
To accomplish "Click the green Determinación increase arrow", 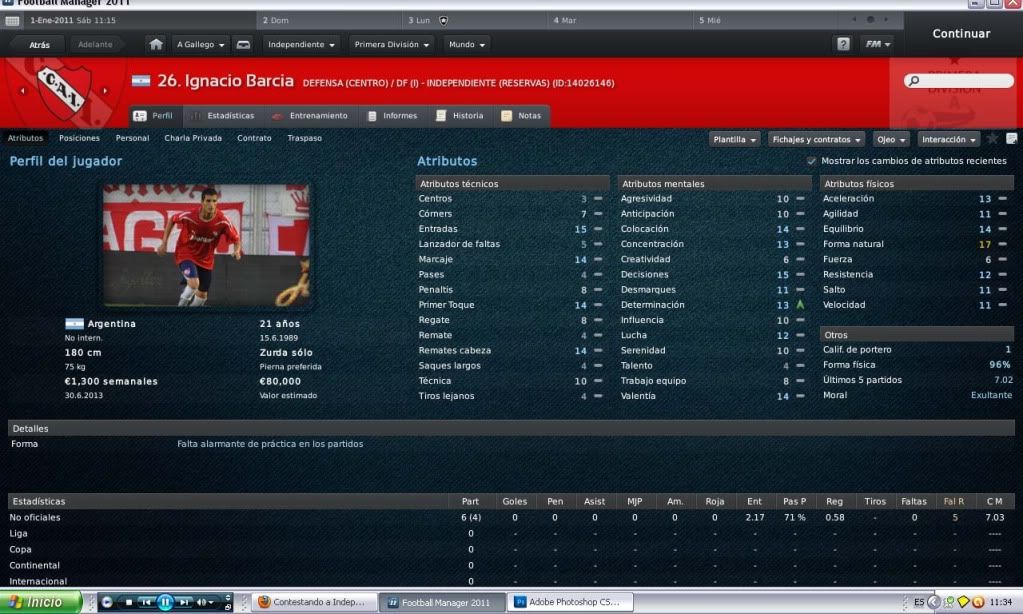I will point(800,305).
